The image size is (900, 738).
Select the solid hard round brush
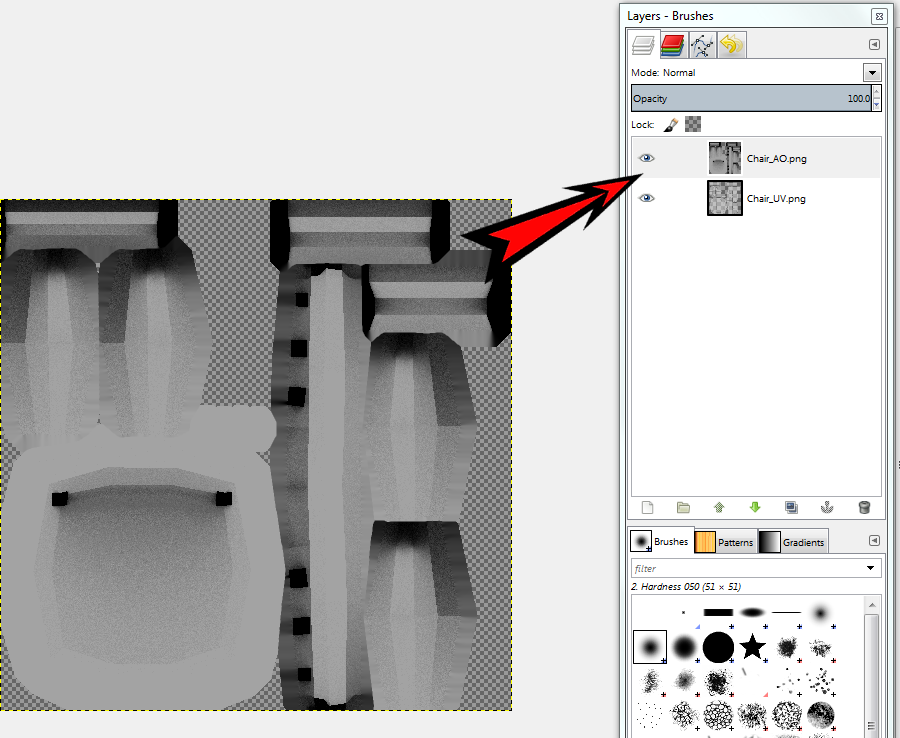(719, 647)
